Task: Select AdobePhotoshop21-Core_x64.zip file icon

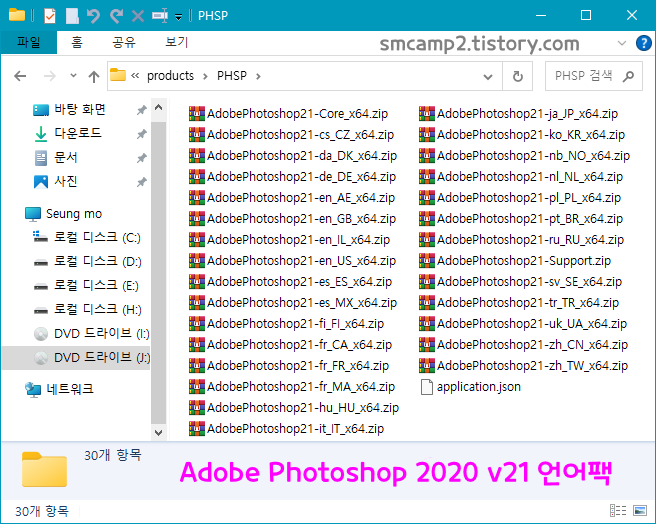Action: [197, 113]
